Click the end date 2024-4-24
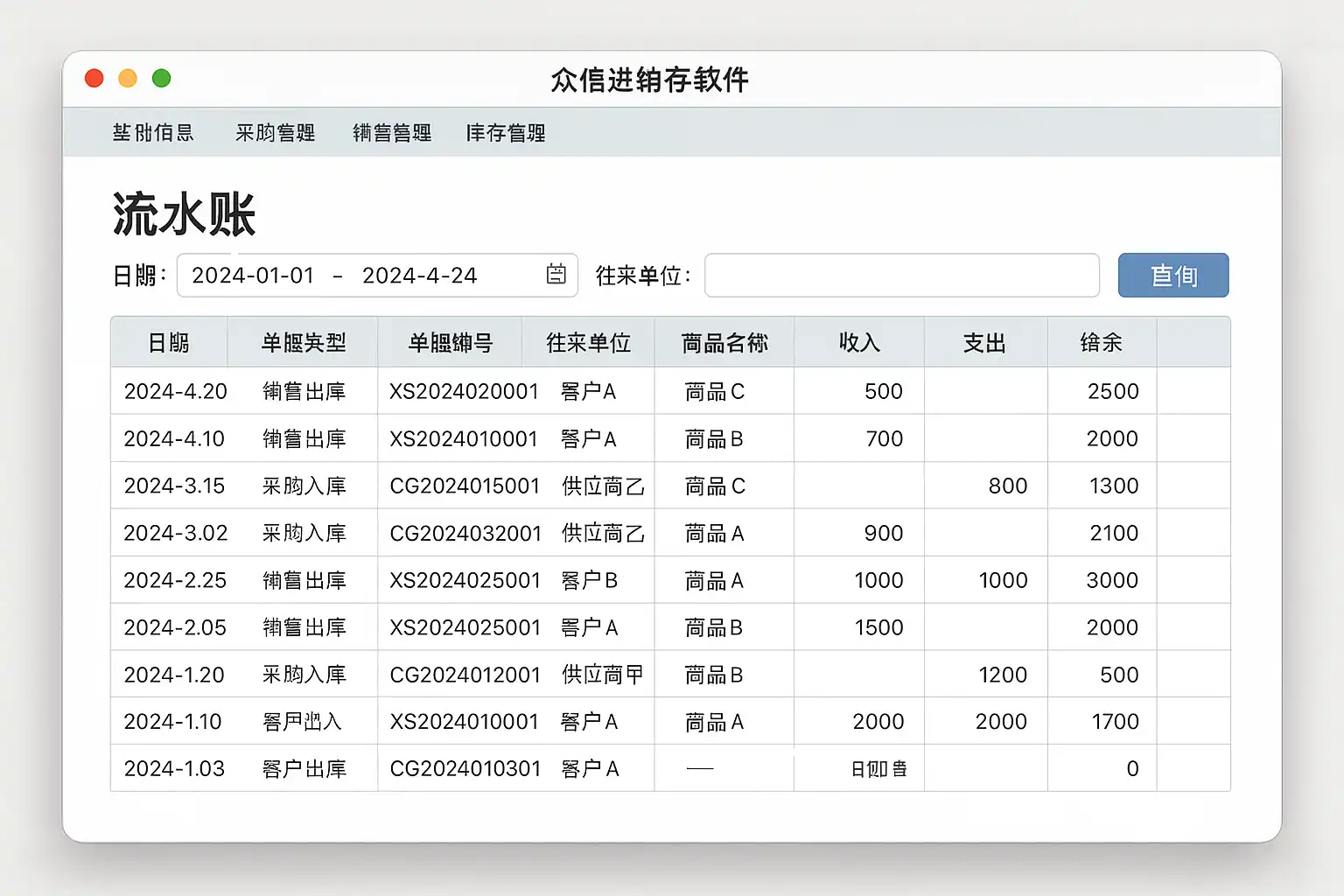This screenshot has width=1344, height=896. (420, 276)
